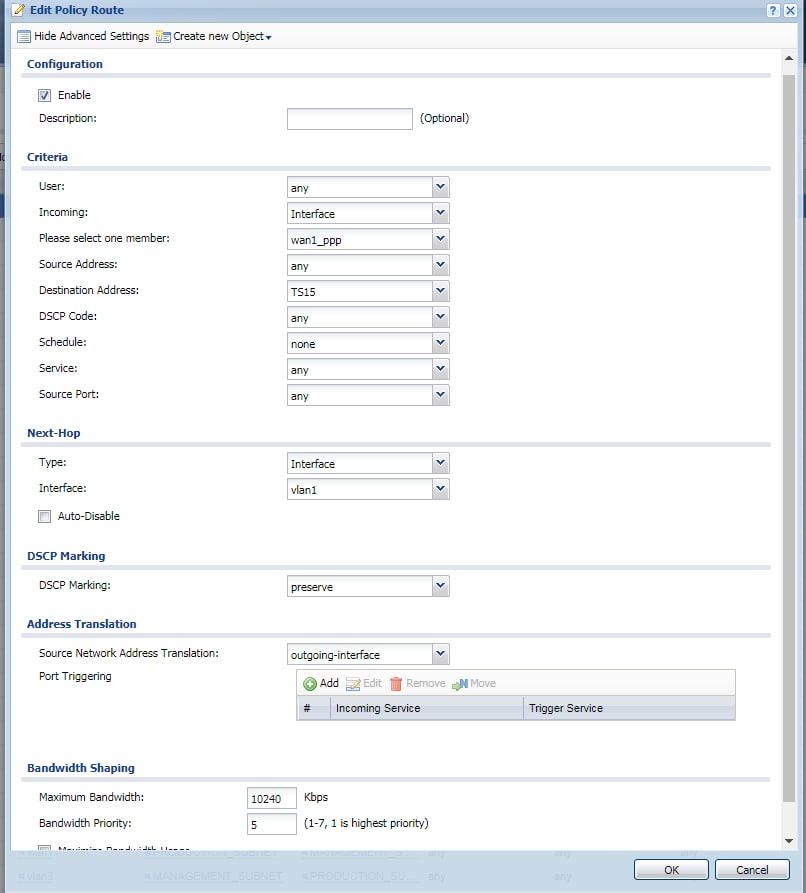Click the "Kbps" unit label
This screenshot has width=806, height=893.
[x=316, y=797]
